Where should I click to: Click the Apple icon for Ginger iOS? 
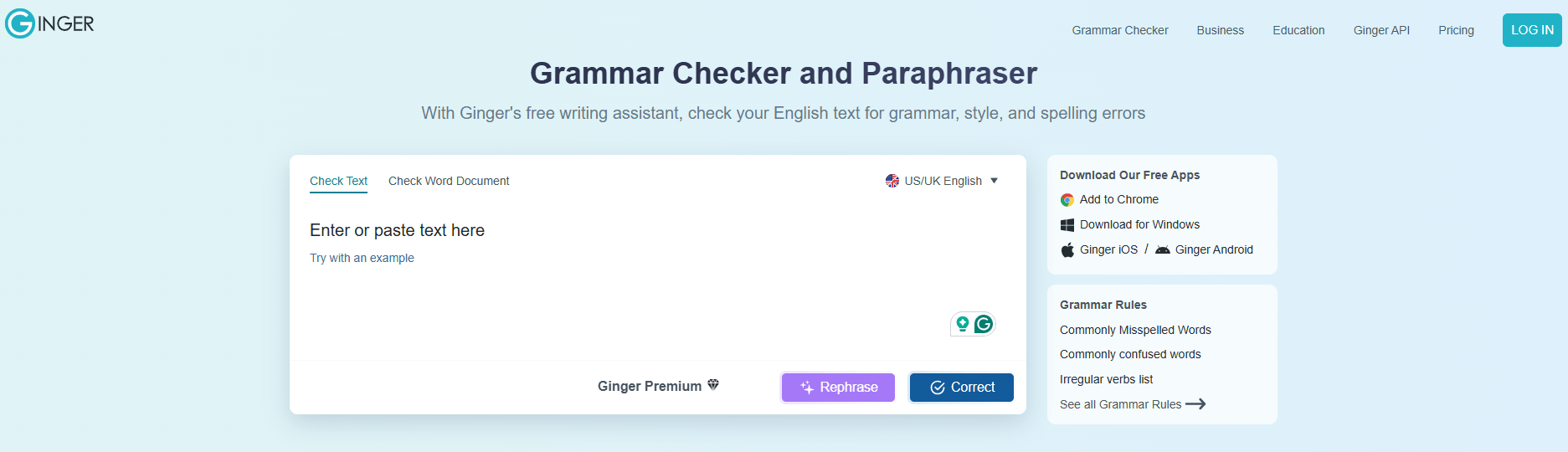point(1067,250)
